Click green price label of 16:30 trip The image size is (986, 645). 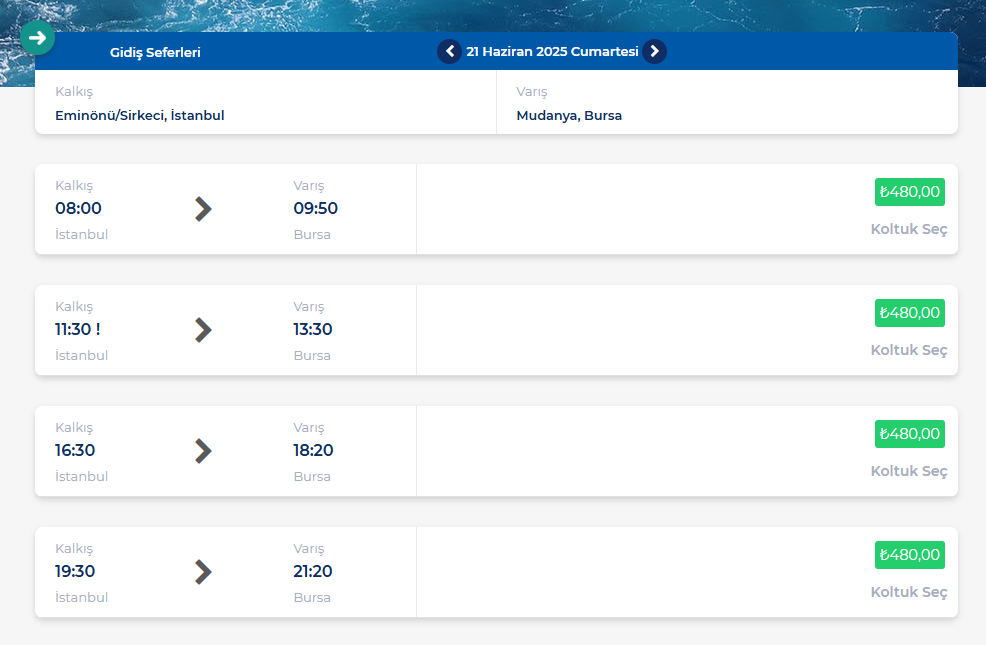tap(909, 434)
